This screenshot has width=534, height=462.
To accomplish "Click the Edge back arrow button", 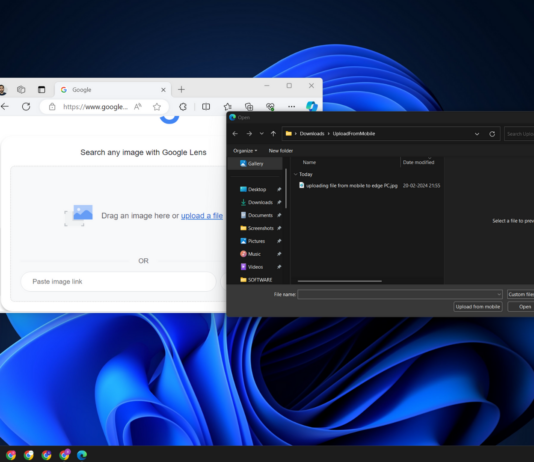I will pyautogui.click(x=5, y=107).
